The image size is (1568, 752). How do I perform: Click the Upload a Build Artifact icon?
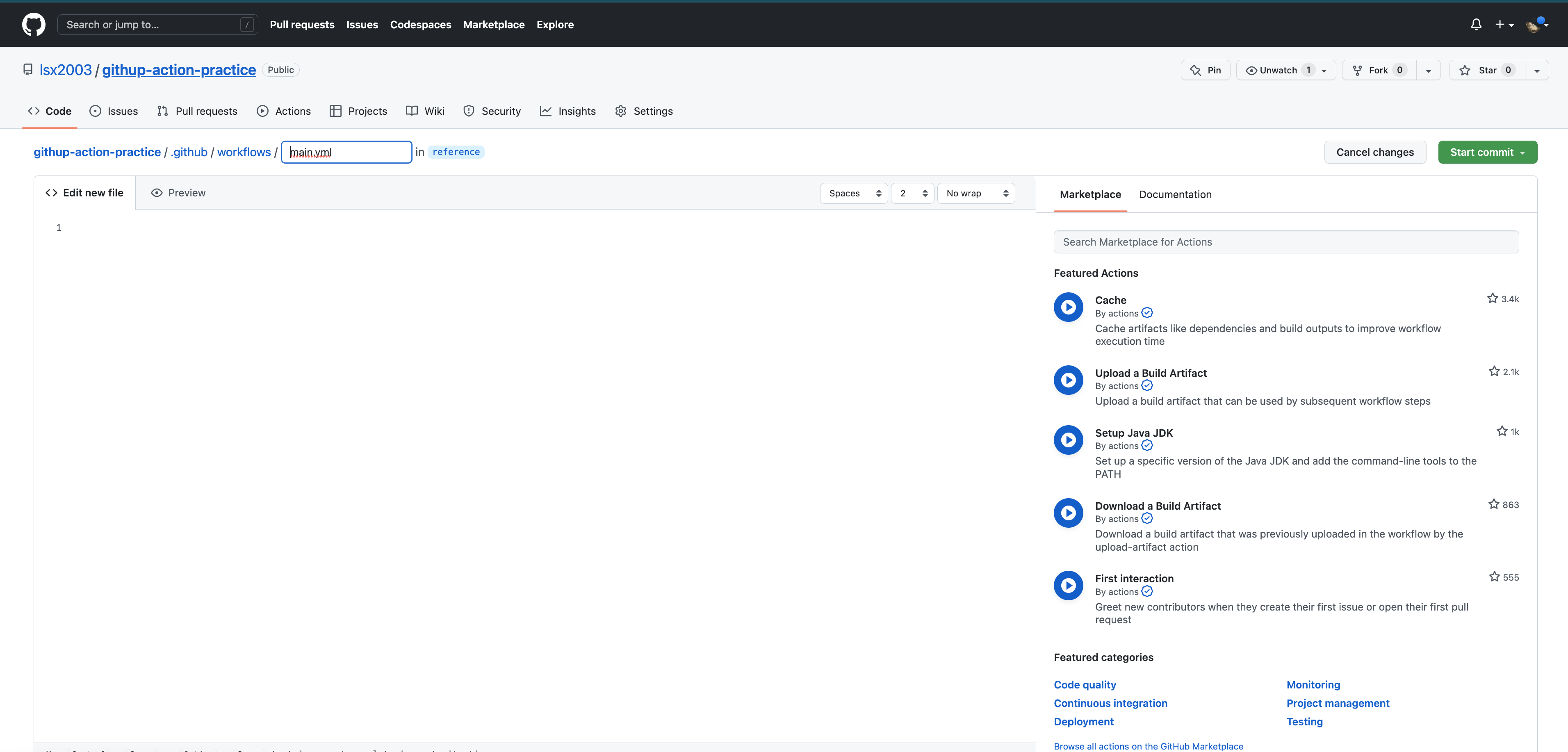[x=1068, y=380]
